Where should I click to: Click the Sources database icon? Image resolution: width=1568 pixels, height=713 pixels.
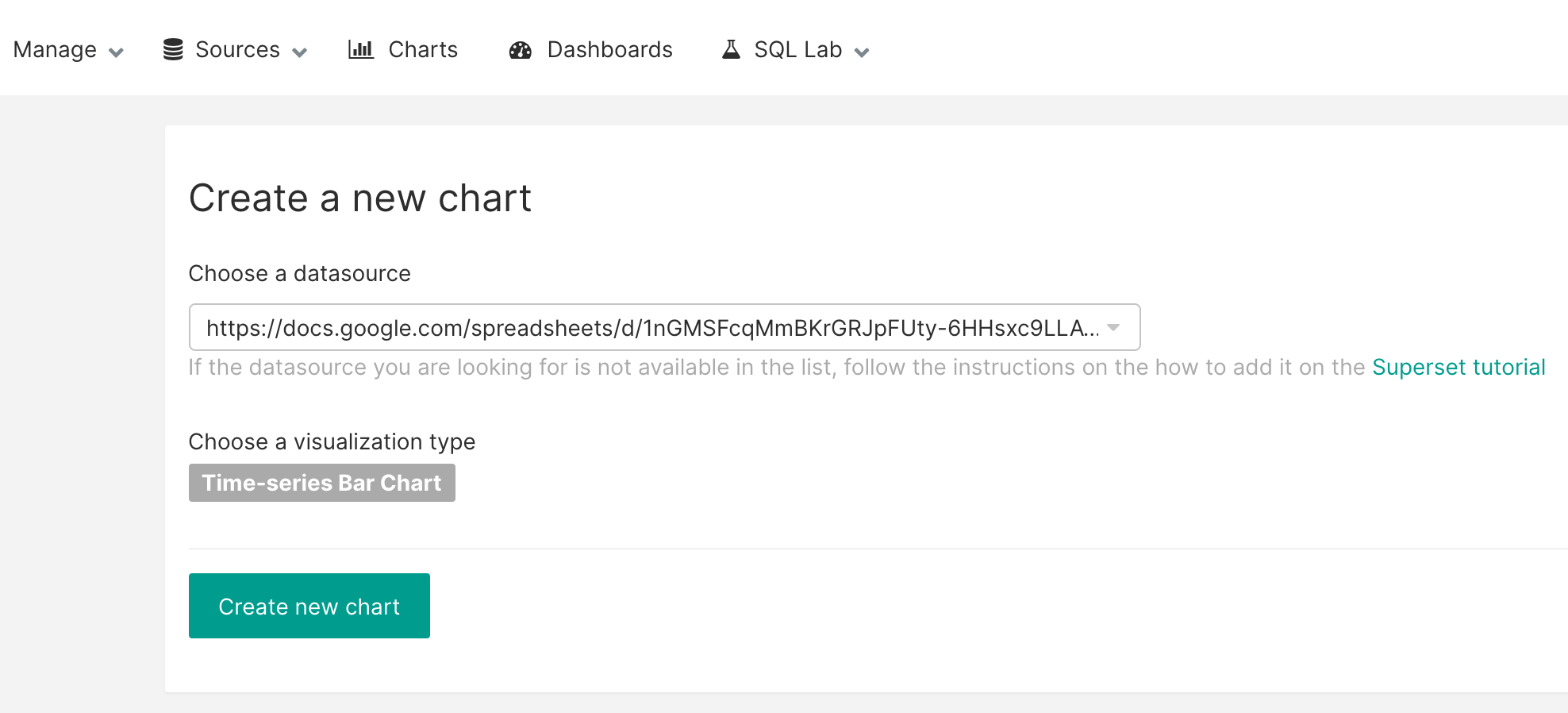(173, 49)
